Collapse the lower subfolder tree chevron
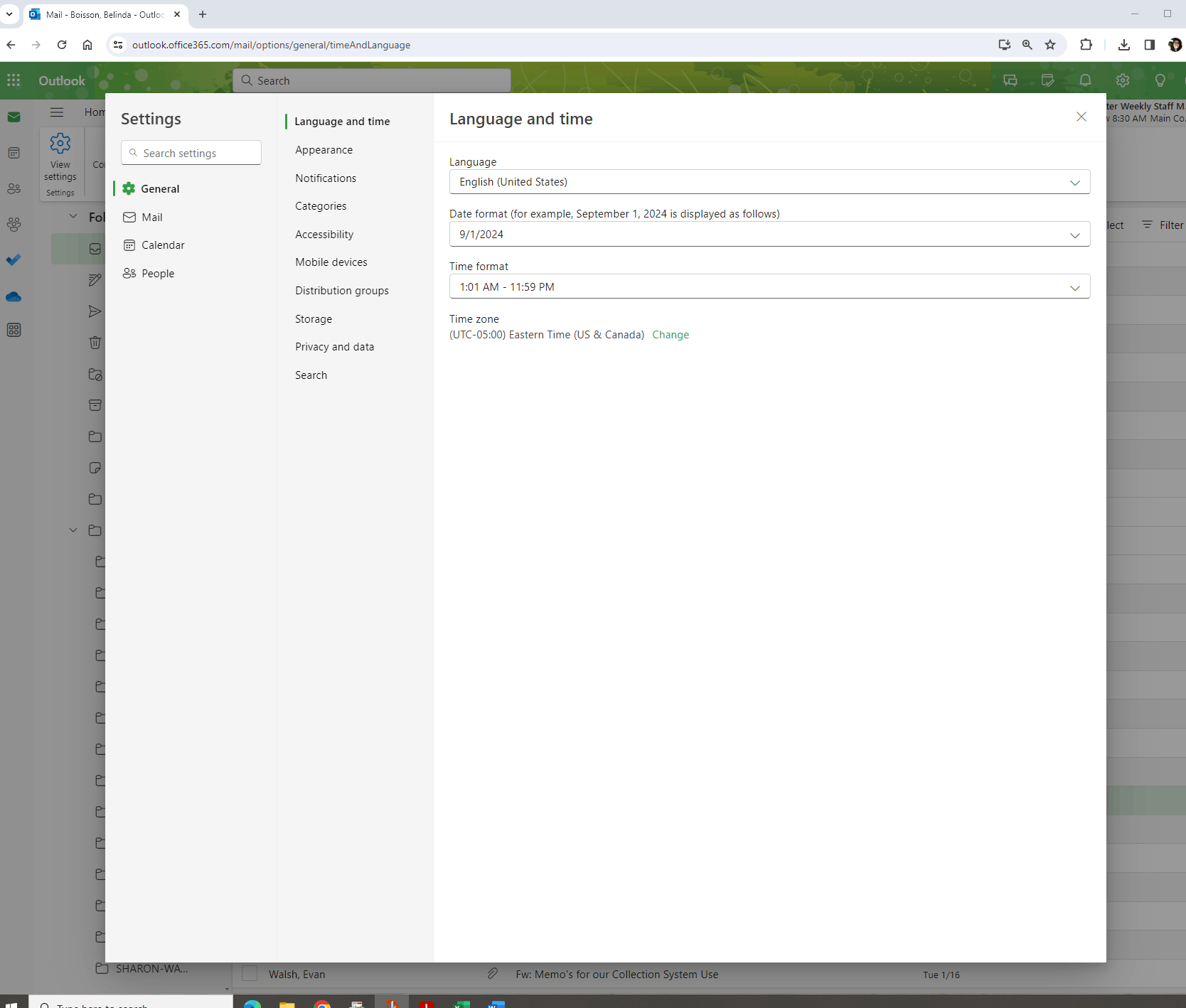This screenshot has width=1186, height=1008. click(x=73, y=530)
